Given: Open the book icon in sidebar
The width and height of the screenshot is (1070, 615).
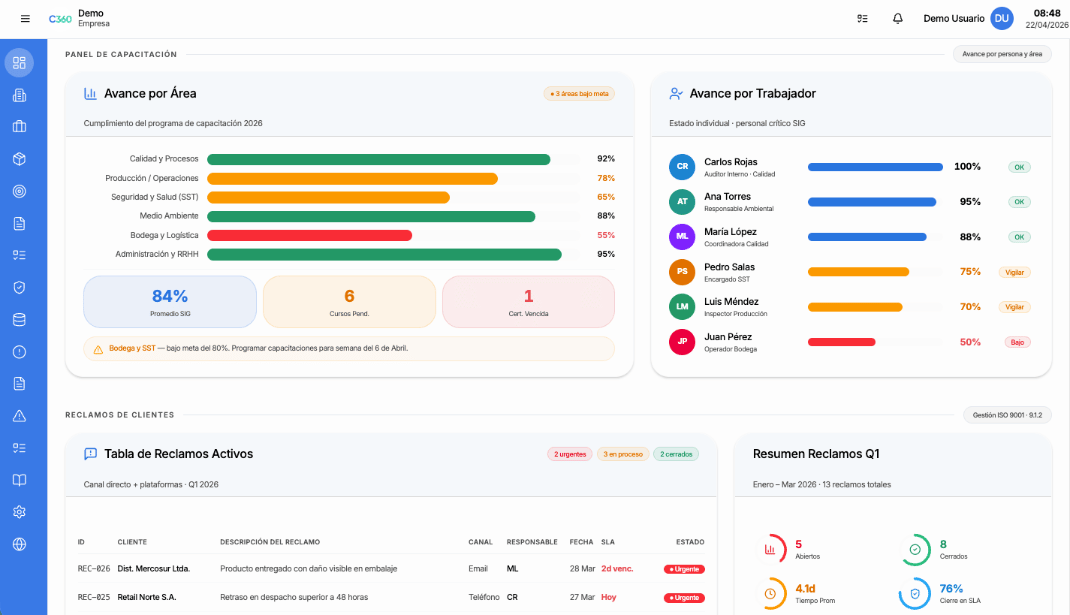Looking at the screenshot, I should (x=19, y=480).
